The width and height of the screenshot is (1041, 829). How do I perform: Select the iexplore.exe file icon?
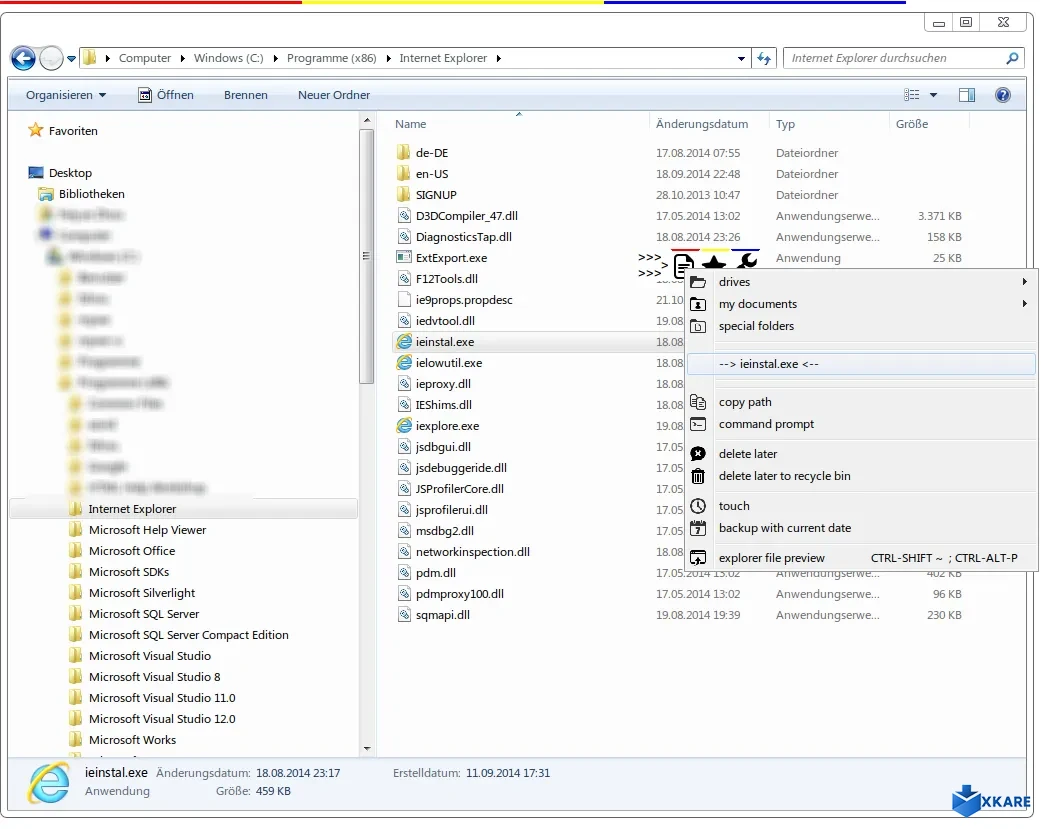pos(404,425)
